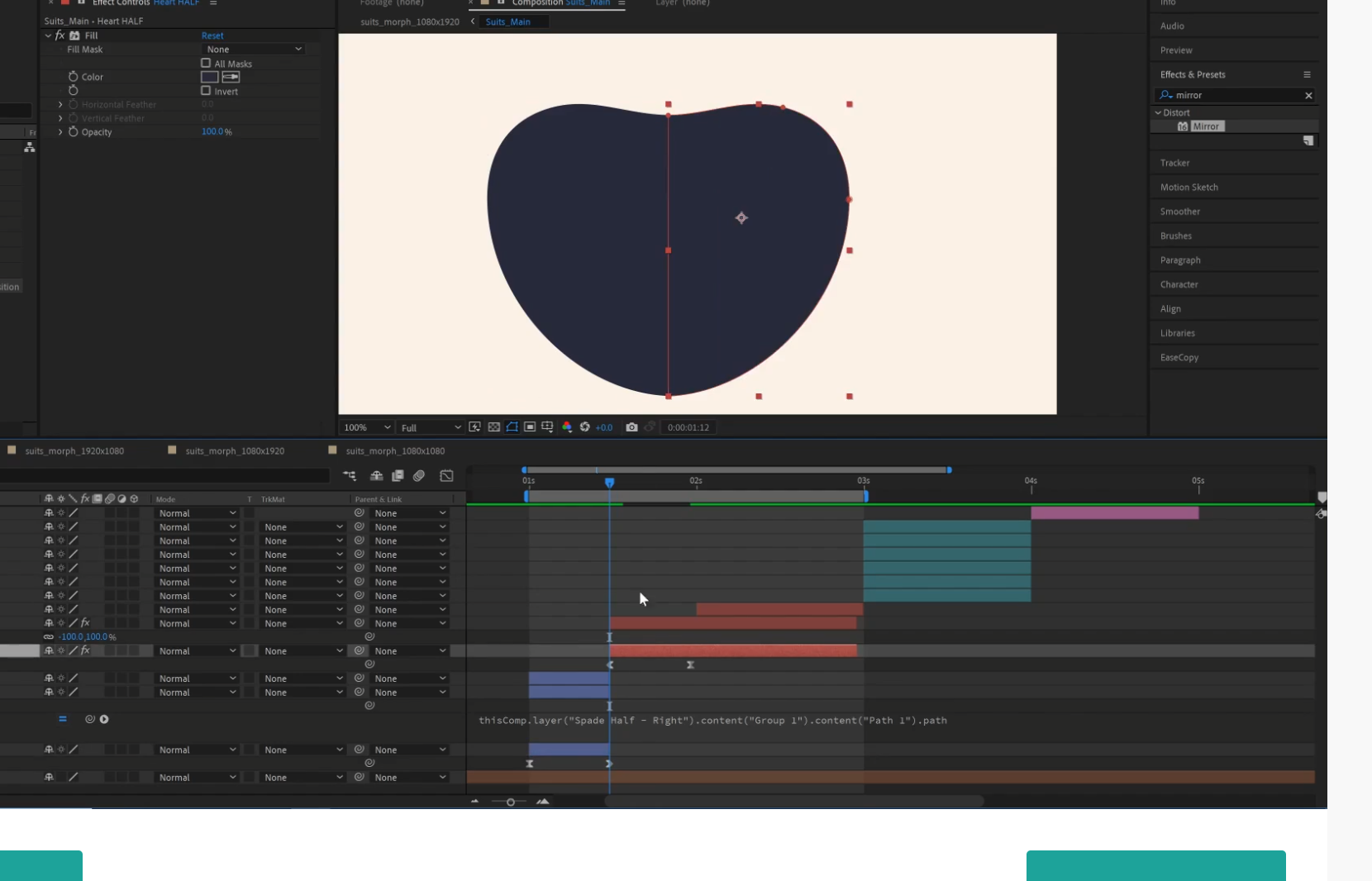Clear the mirror search in Effects & Presets
The width and height of the screenshot is (1372, 881).
pyautogui.click(x=1308, y=95)
